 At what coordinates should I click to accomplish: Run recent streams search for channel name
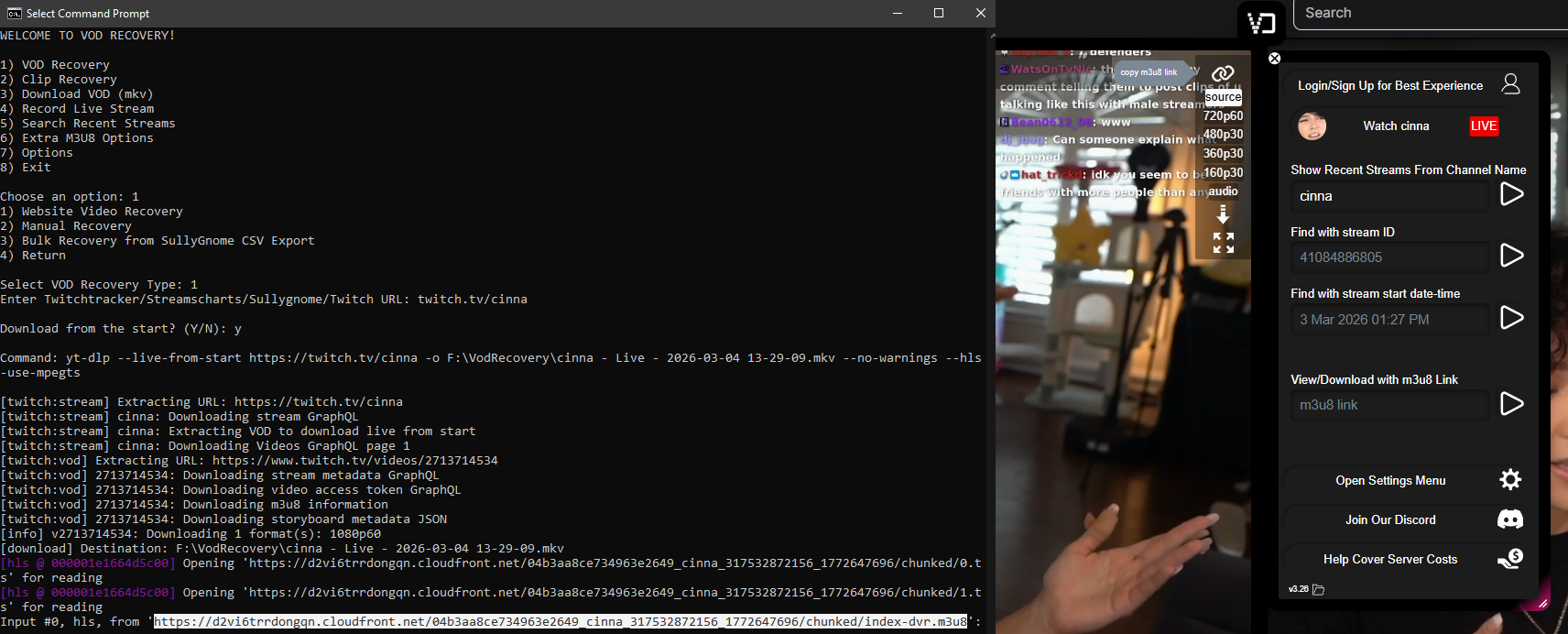pos(1512,194)
